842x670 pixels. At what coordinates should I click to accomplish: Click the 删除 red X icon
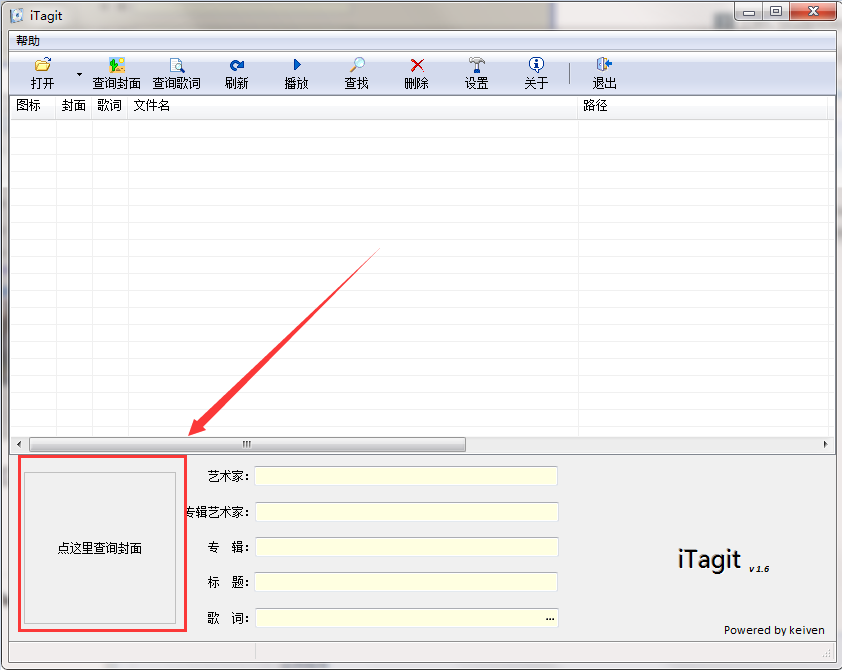[x=417, y=65]
